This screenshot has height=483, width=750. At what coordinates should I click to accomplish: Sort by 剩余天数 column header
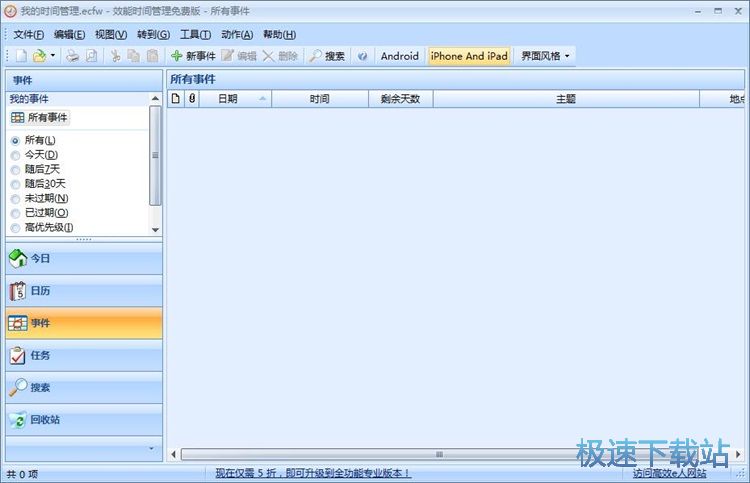click(400, 99)
